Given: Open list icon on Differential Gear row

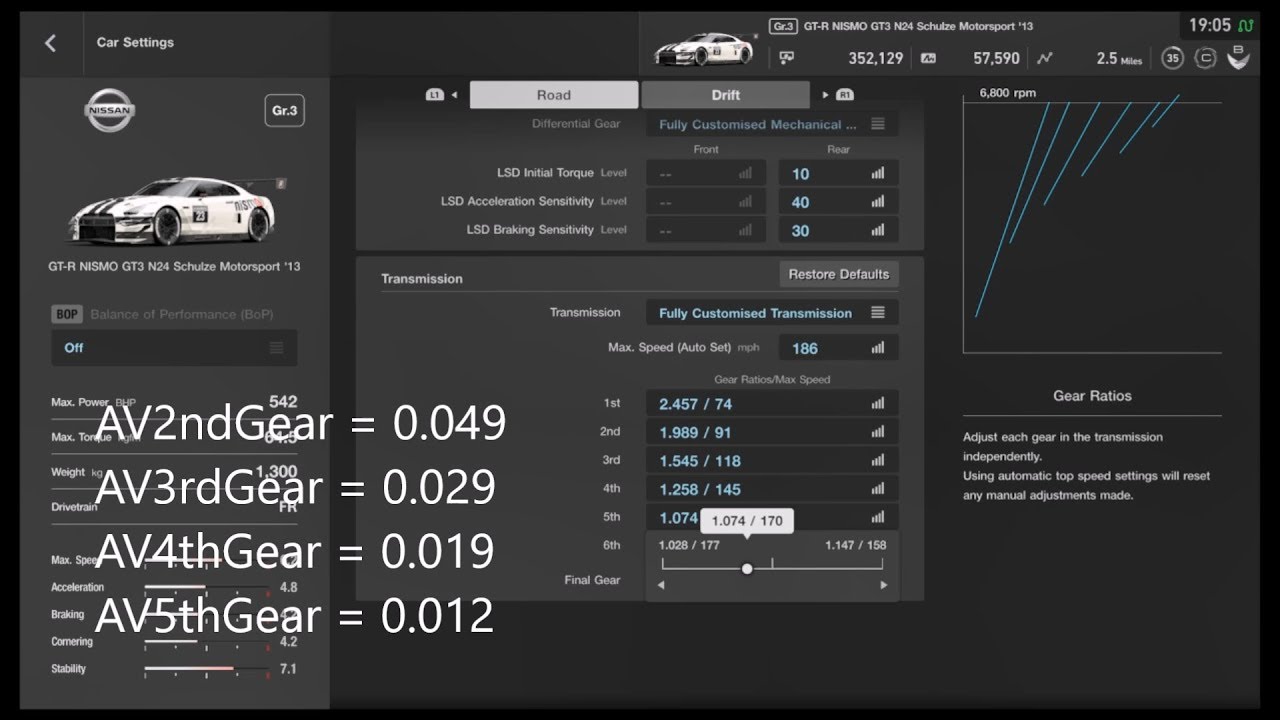Looking at the screenshot, I should point(877,125).
